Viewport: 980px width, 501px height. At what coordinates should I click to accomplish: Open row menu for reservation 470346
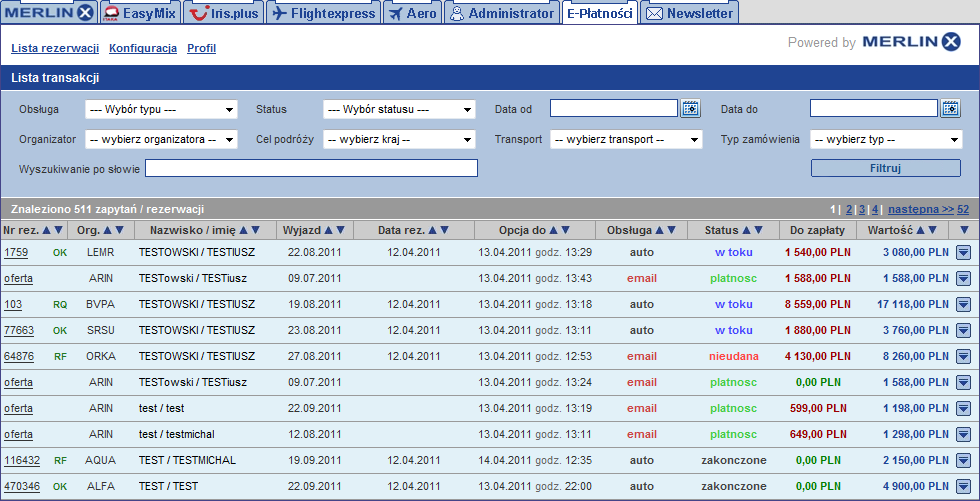963,486
